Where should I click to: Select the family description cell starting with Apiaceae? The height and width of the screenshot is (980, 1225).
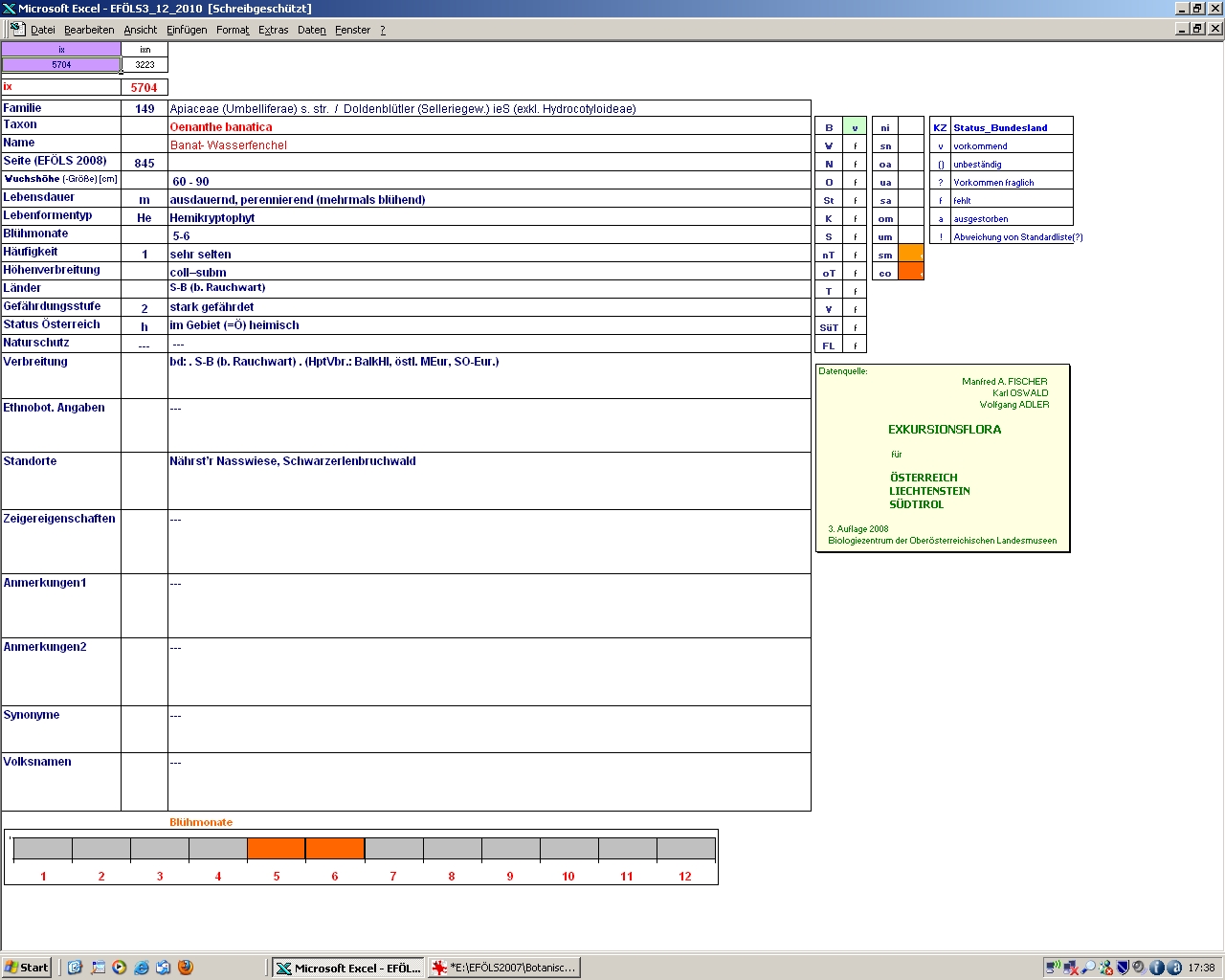click(489, 108)
